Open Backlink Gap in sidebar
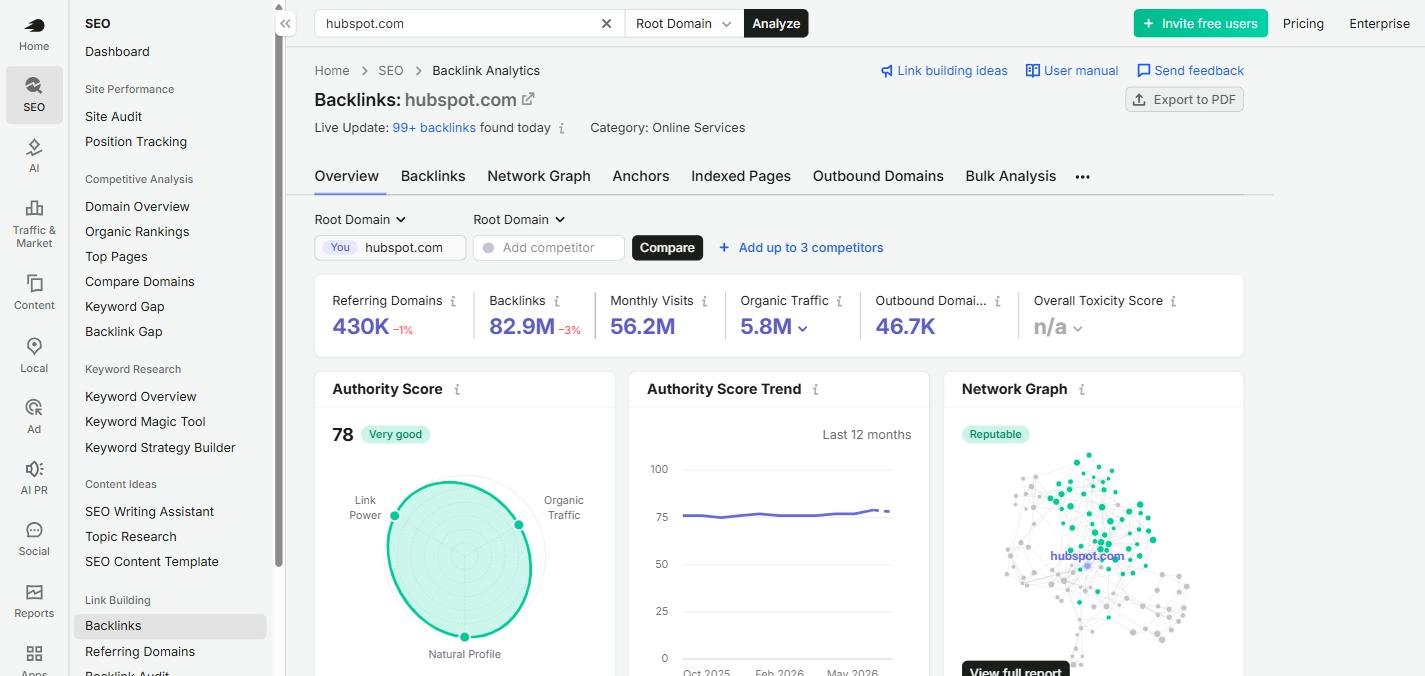 click(124, 331)
